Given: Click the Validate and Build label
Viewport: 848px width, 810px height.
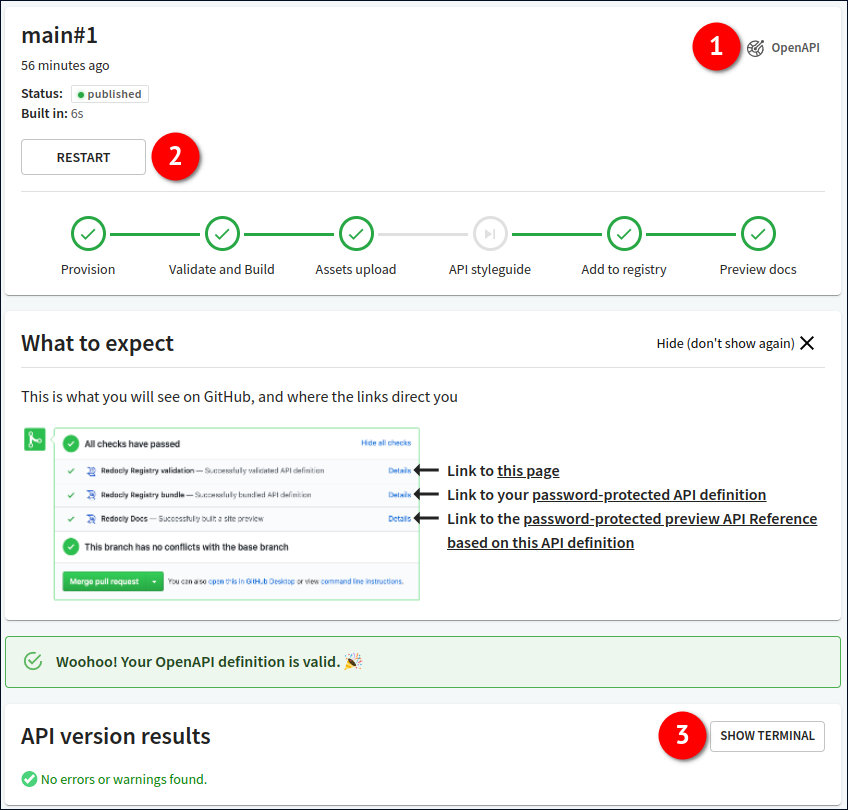Looking at the screenshot, I should pos(222,269).
